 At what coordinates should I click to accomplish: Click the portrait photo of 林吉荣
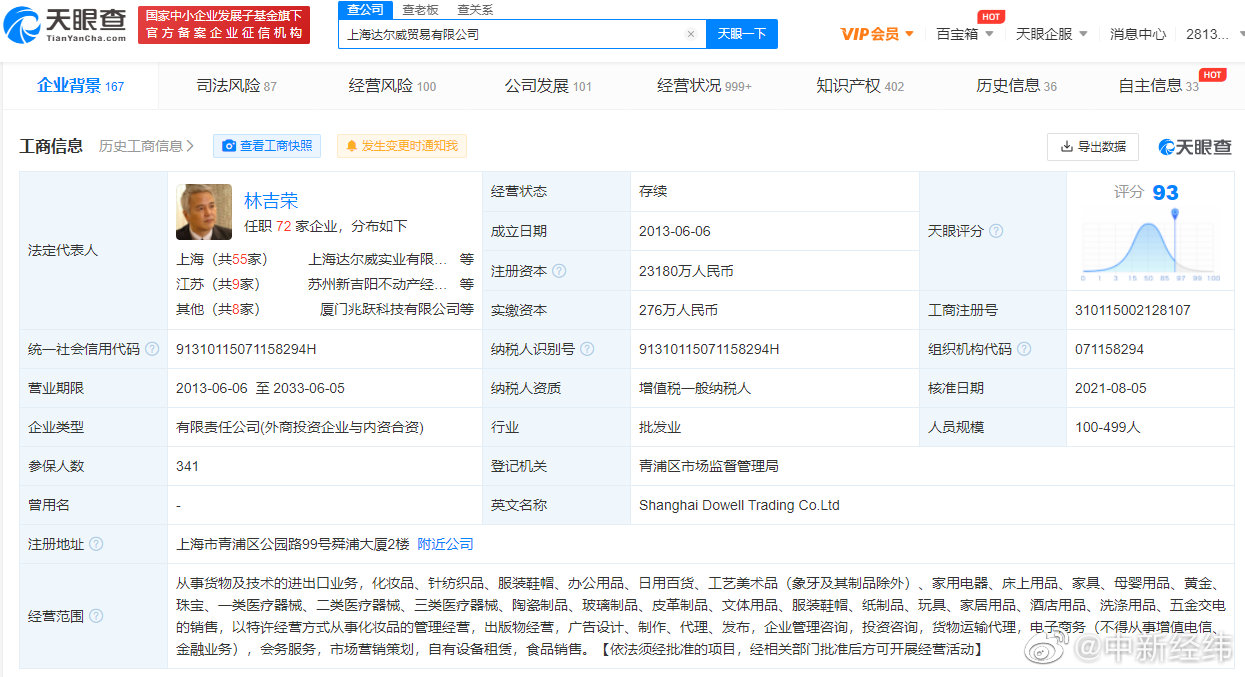click(204, 212)
